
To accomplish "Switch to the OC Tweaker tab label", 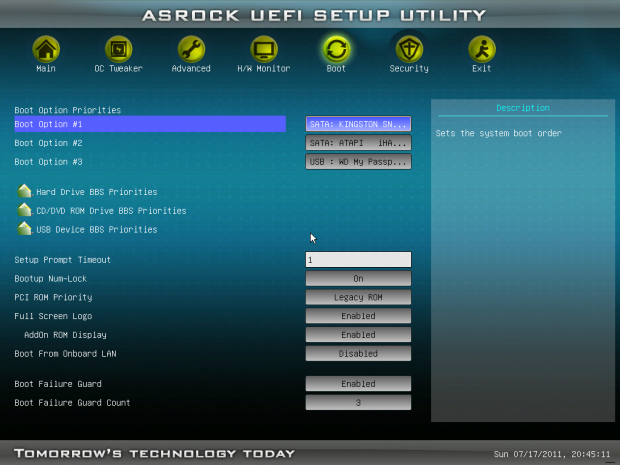I will (x=118, y=68).
